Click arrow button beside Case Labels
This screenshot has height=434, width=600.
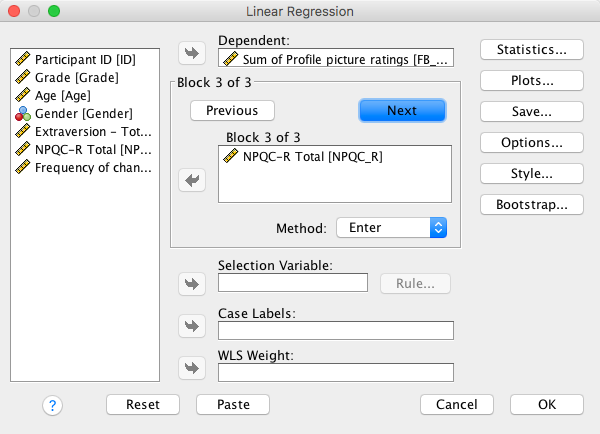coord(190,326)
